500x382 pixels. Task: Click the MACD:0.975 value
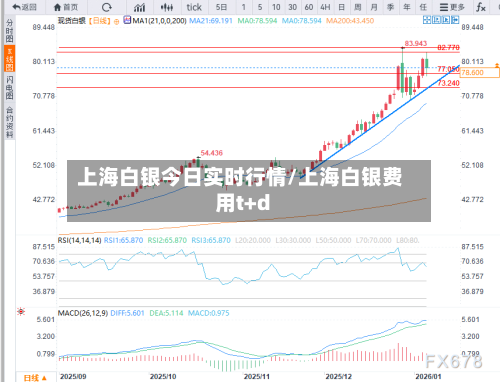click(x=208, y=313)
